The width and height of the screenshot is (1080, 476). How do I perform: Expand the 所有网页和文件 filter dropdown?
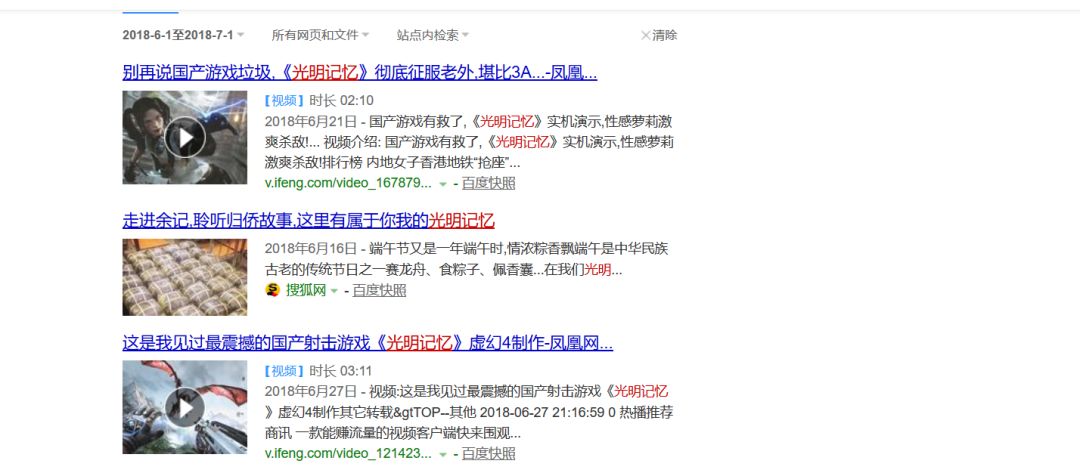[x=320, y=35]
